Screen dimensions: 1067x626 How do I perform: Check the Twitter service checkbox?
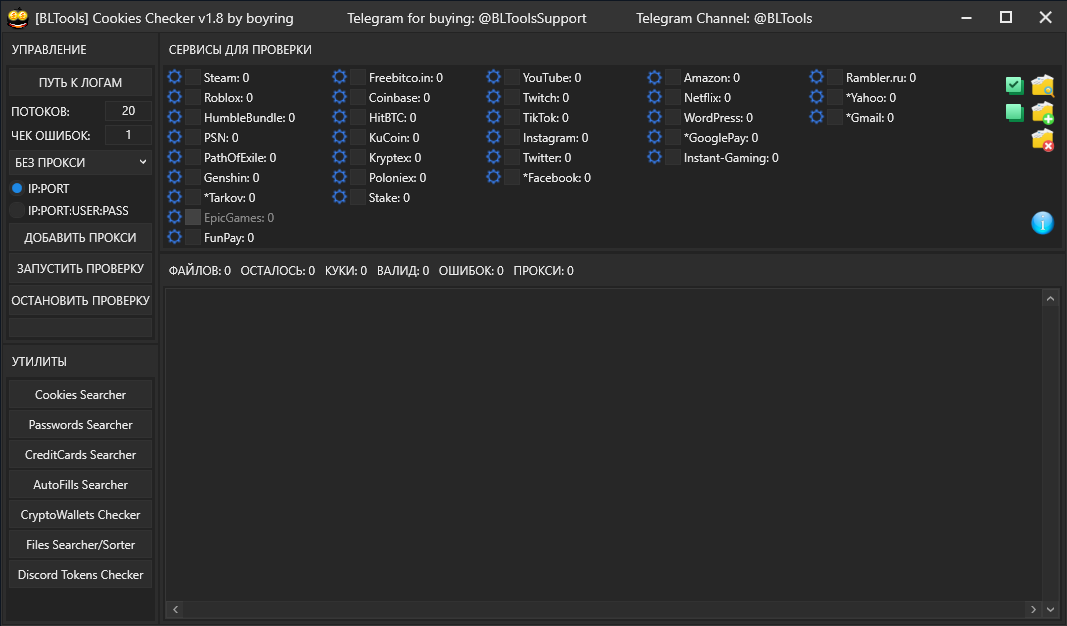click(x=512, y=157)
